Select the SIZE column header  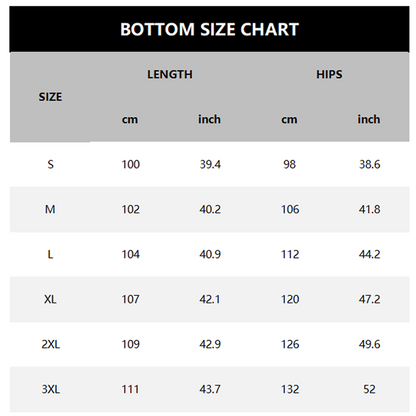pos(50,97)
